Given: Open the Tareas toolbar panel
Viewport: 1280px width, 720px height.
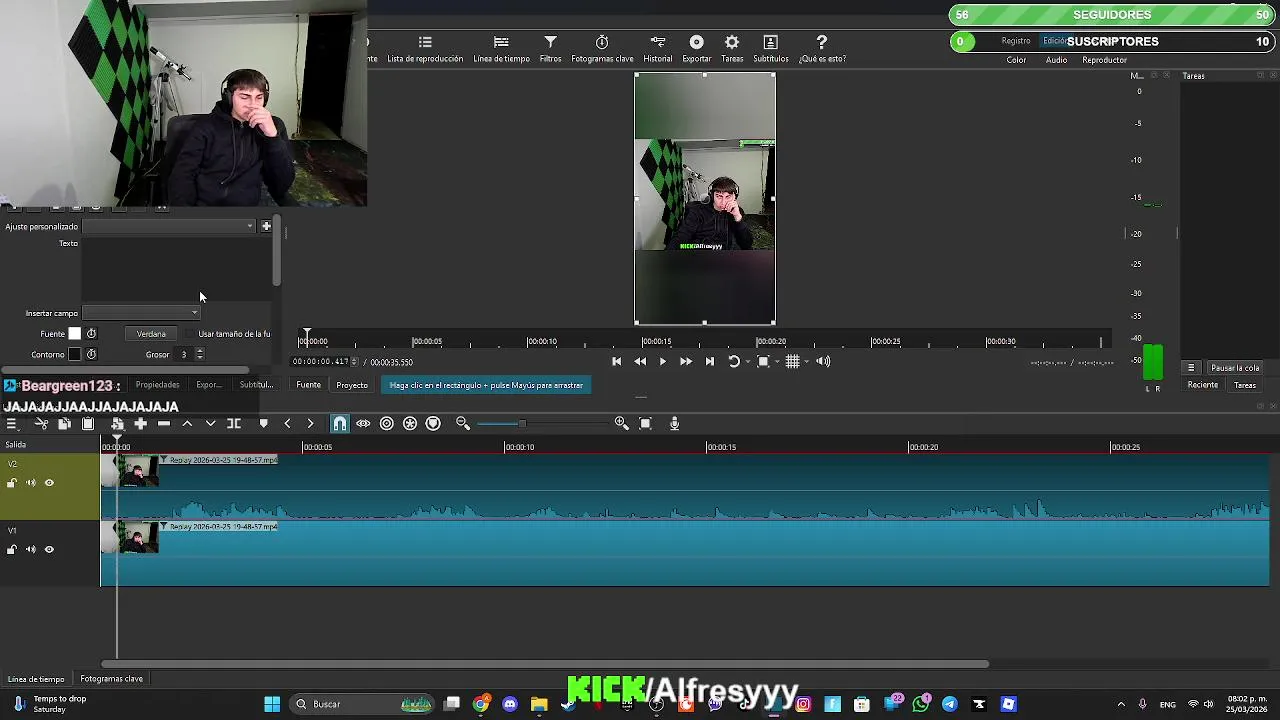Looking at the screenshot, I should [732, 49].
